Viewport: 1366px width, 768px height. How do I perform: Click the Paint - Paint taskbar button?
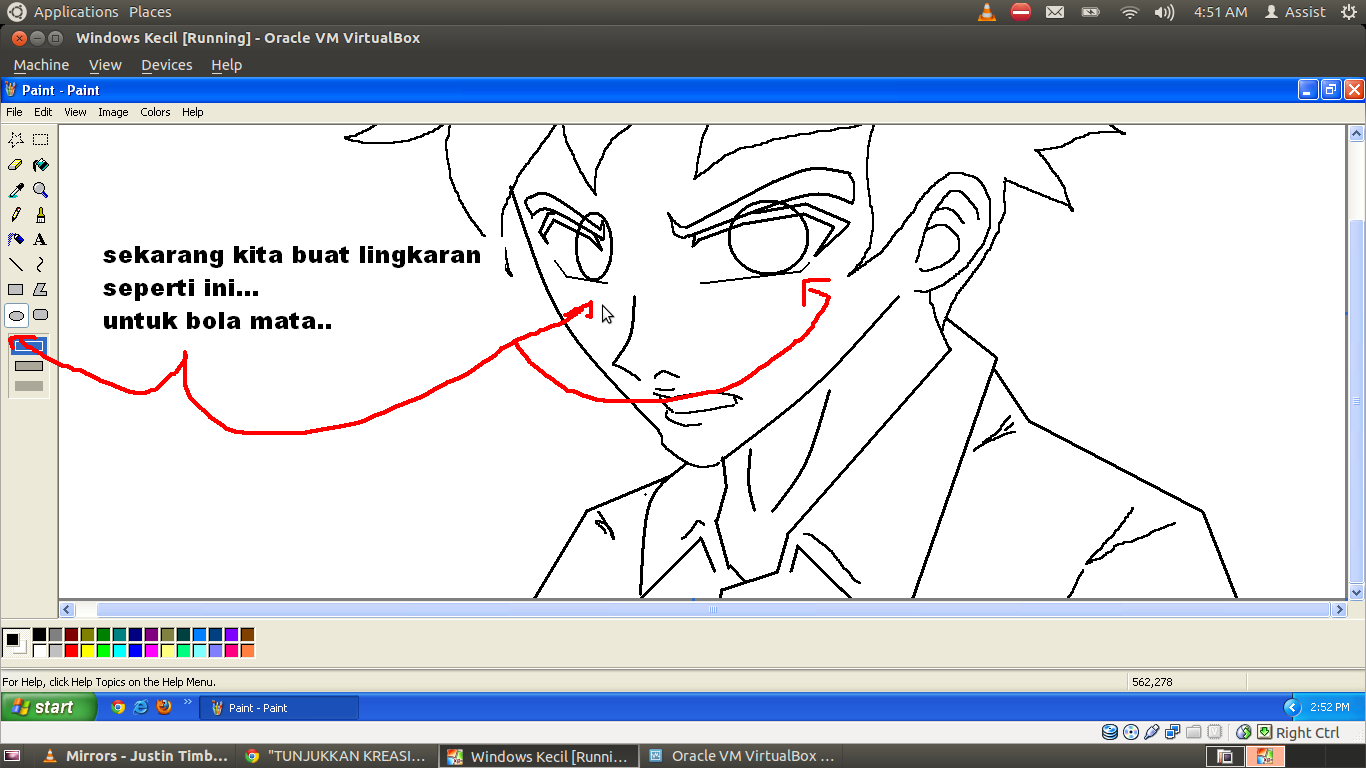[x=279, y=708]
